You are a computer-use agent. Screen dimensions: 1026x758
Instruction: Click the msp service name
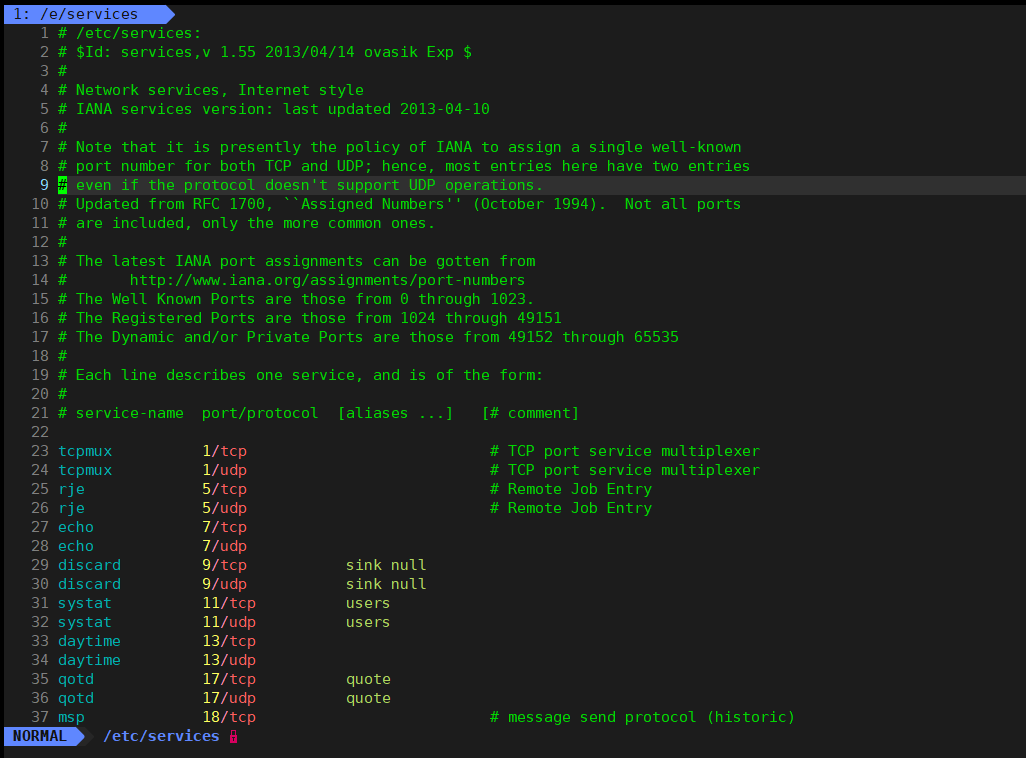(x=71, y=717)
